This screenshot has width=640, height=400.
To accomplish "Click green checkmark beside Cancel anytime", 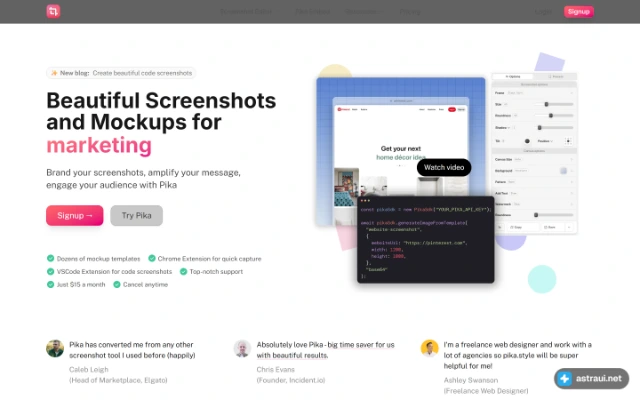I will point(117,284).
